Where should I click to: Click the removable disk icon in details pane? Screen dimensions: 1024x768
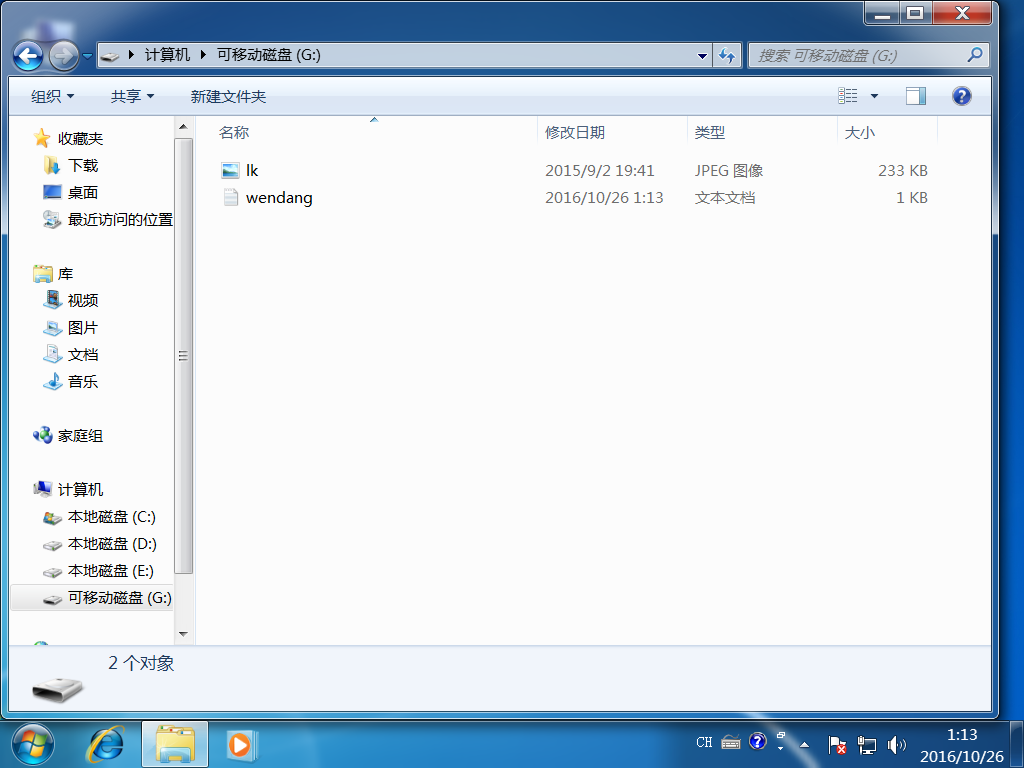(x=57, y=690)
